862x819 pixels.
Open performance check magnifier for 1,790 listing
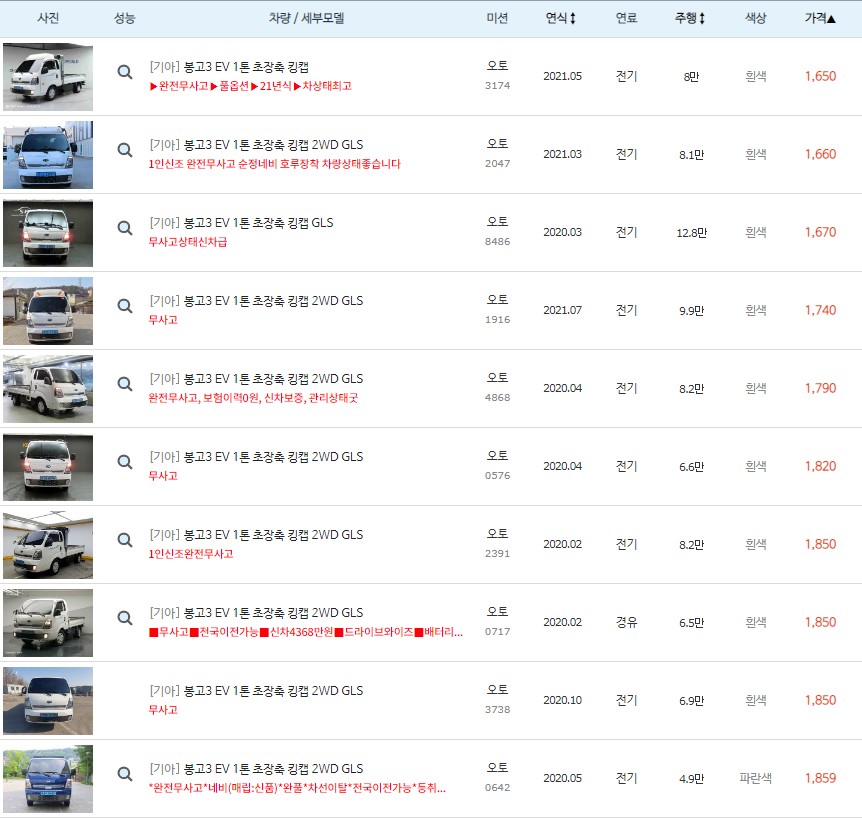click(125, 384)
